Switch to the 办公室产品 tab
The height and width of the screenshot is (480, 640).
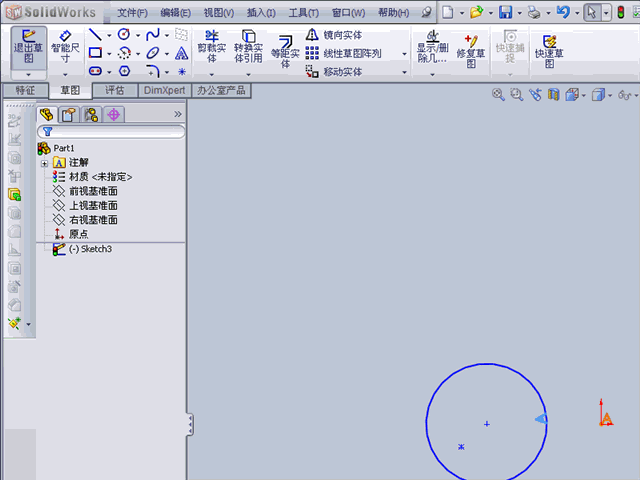tap(221, 90)
